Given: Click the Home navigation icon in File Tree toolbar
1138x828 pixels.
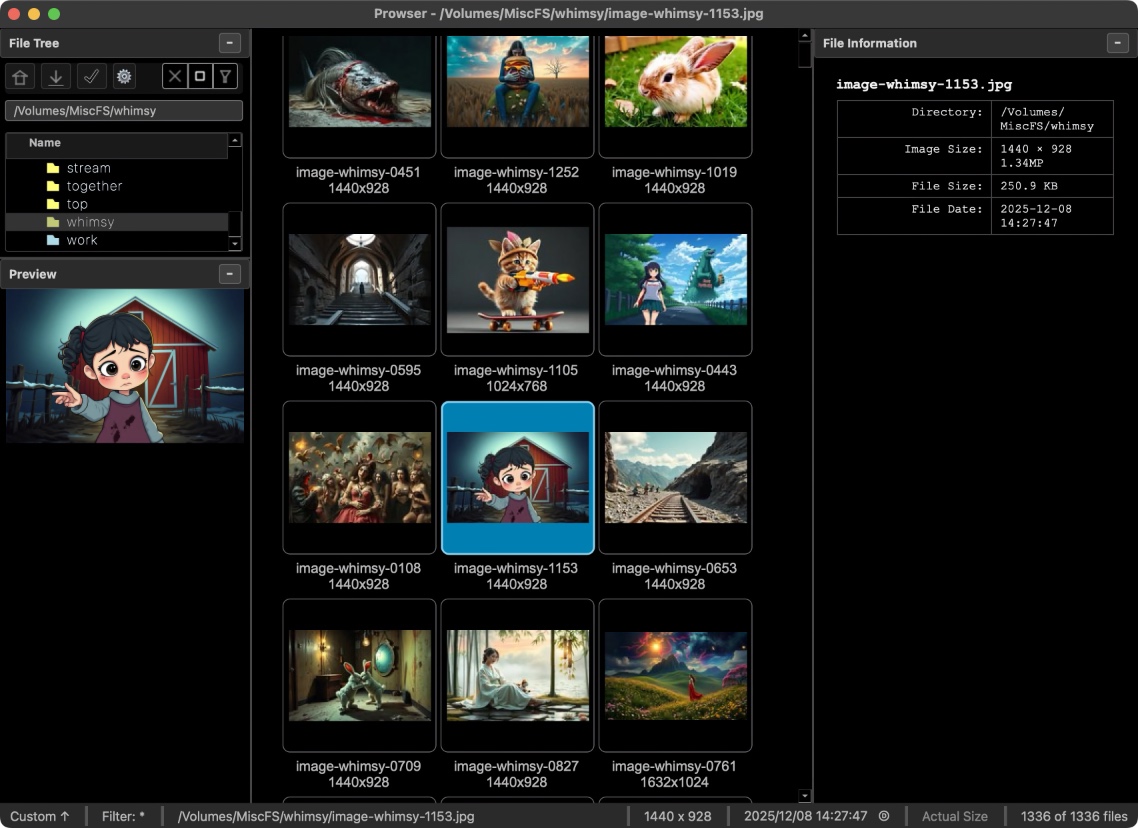Looking at the screenshot, I should click(19, 76).
